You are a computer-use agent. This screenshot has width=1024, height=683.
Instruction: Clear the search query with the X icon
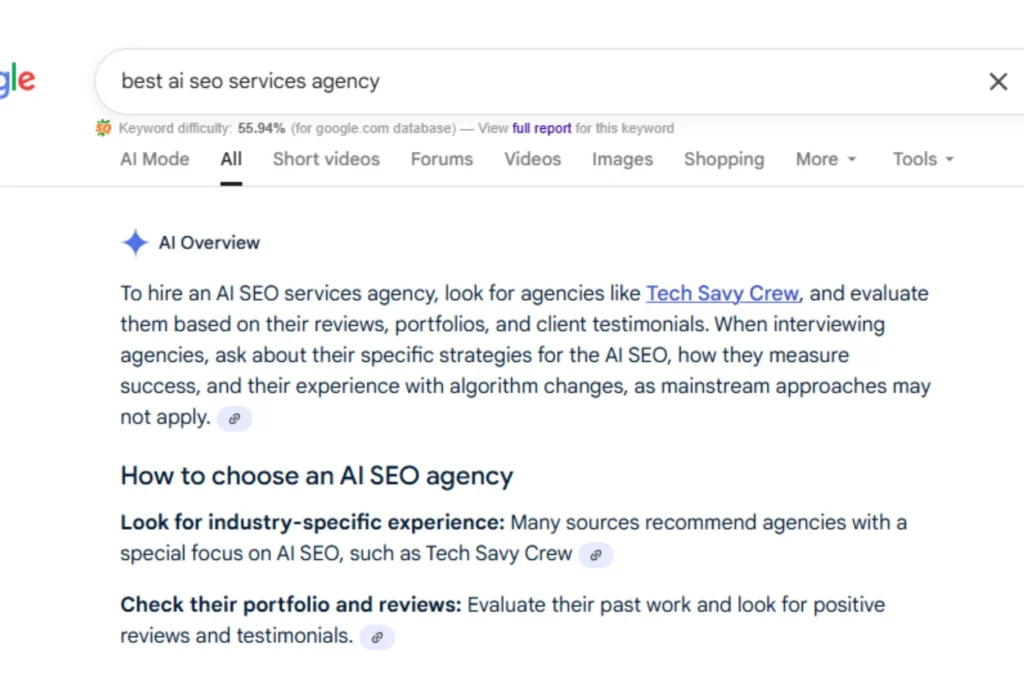997,81
